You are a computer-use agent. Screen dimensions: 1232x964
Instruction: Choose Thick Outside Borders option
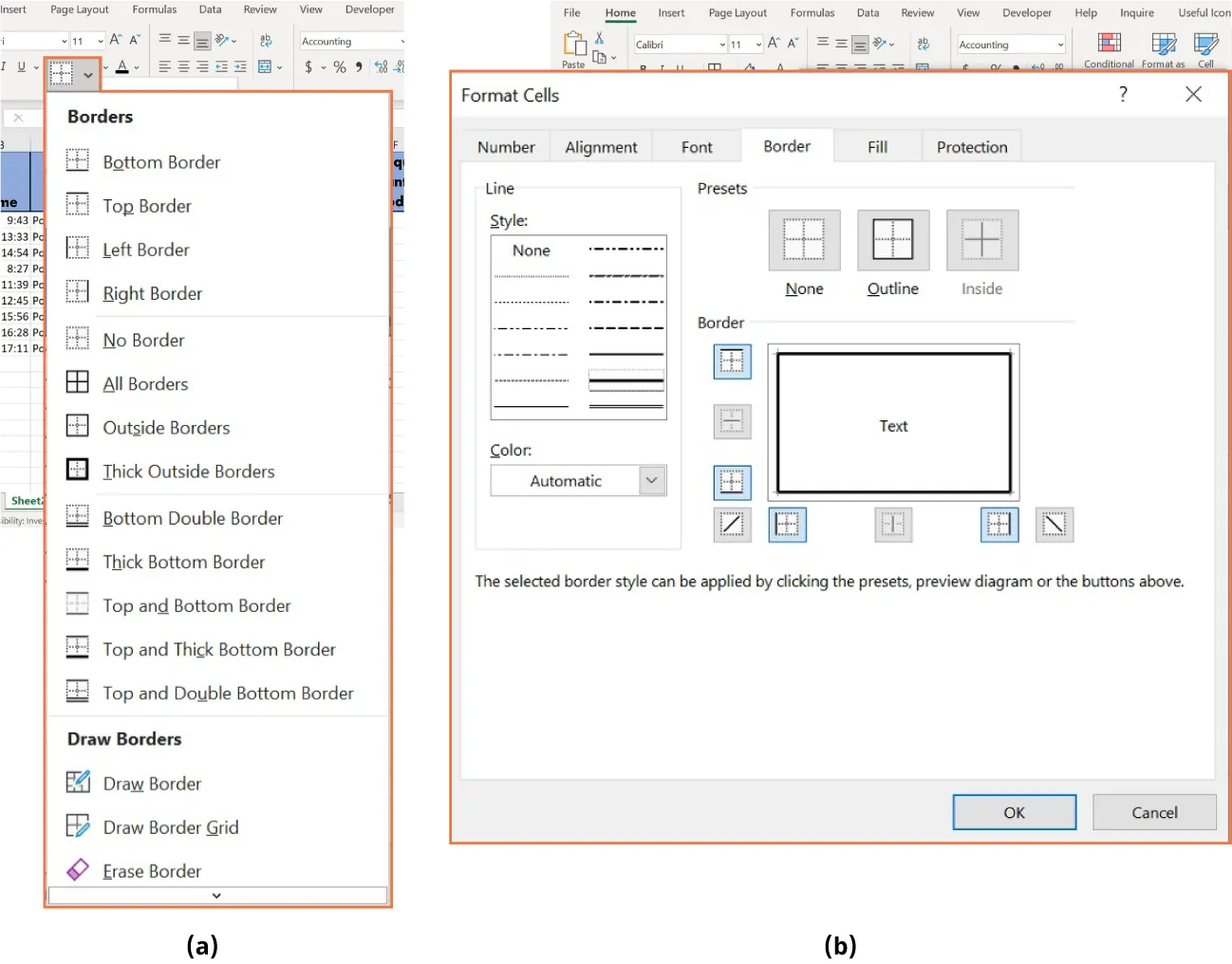(x=189, y=471)
